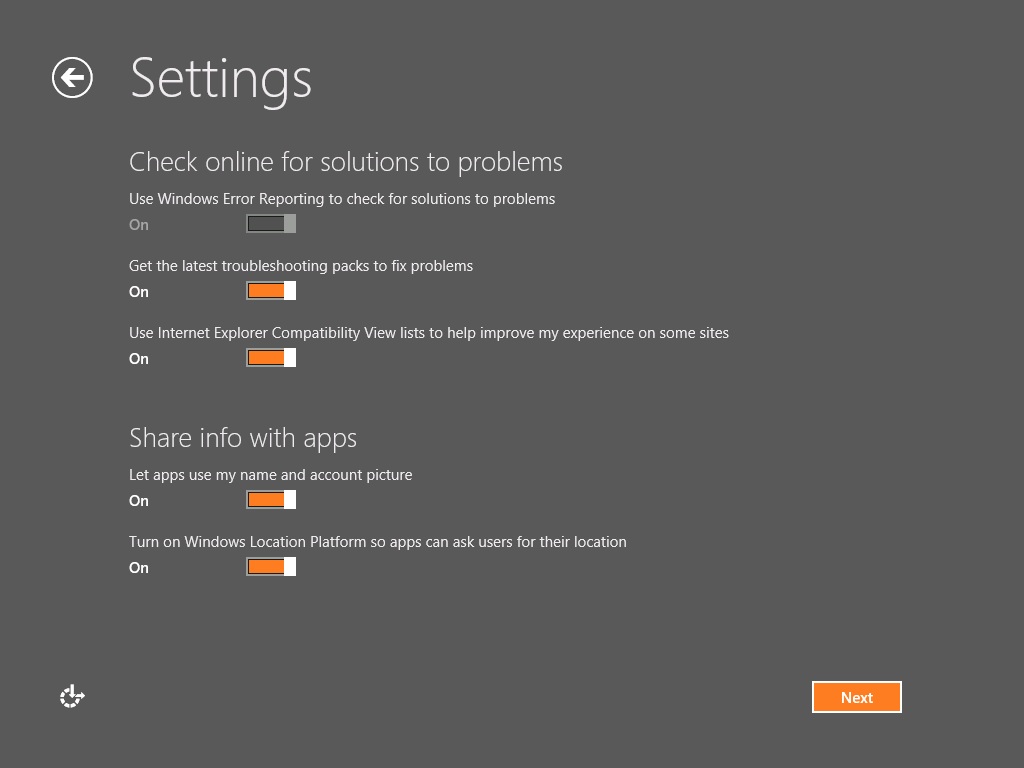Click the 'Turn on Windows Location Platform' label
The width and height of the screenshot is (1024, 768).
[x=378, y=542]
